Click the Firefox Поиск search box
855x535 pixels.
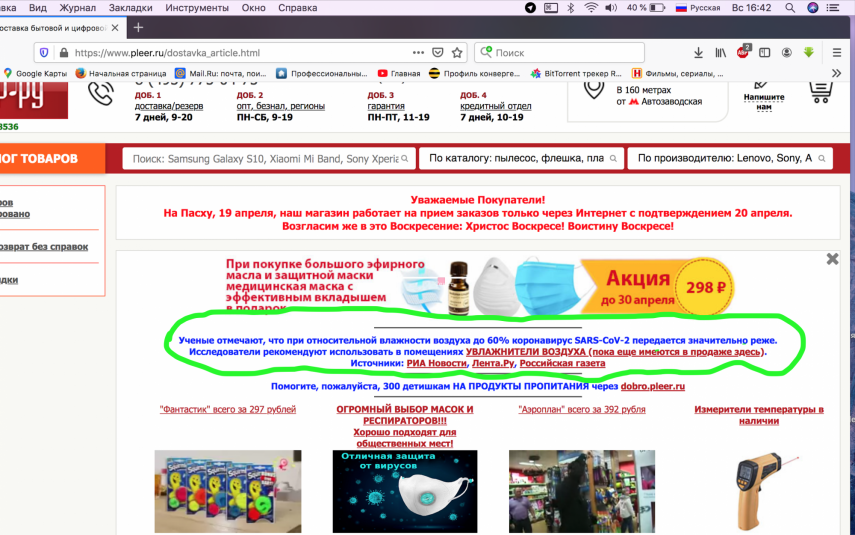click(559, 52)
